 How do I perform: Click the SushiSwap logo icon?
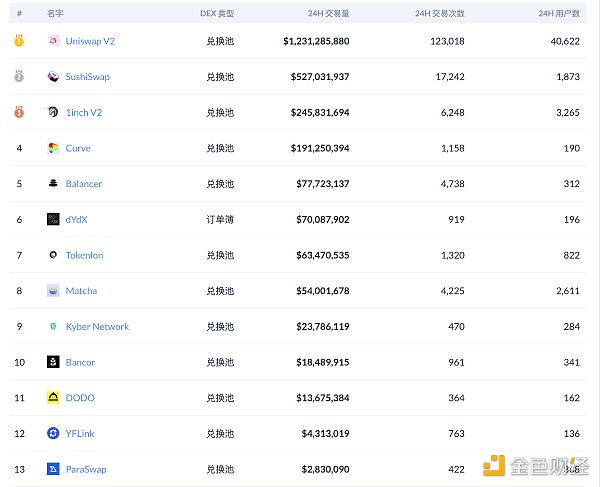pos(53,77)
